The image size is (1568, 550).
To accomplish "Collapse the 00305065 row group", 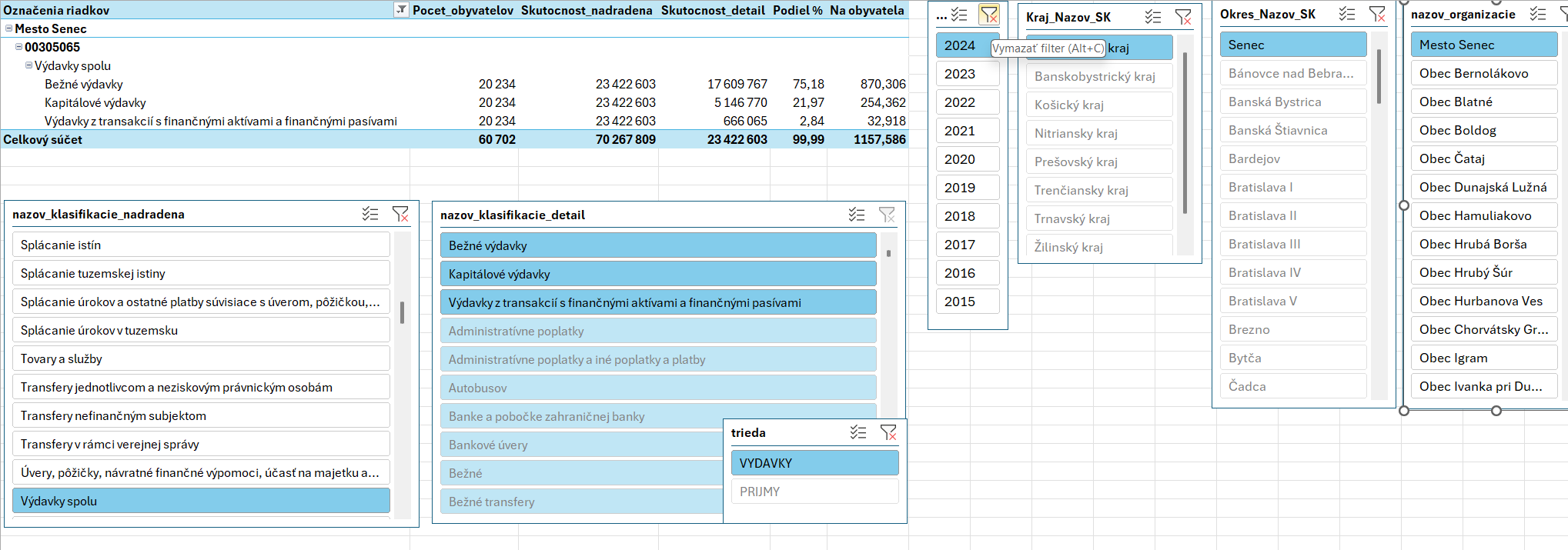I will click(x=19, y=47).
